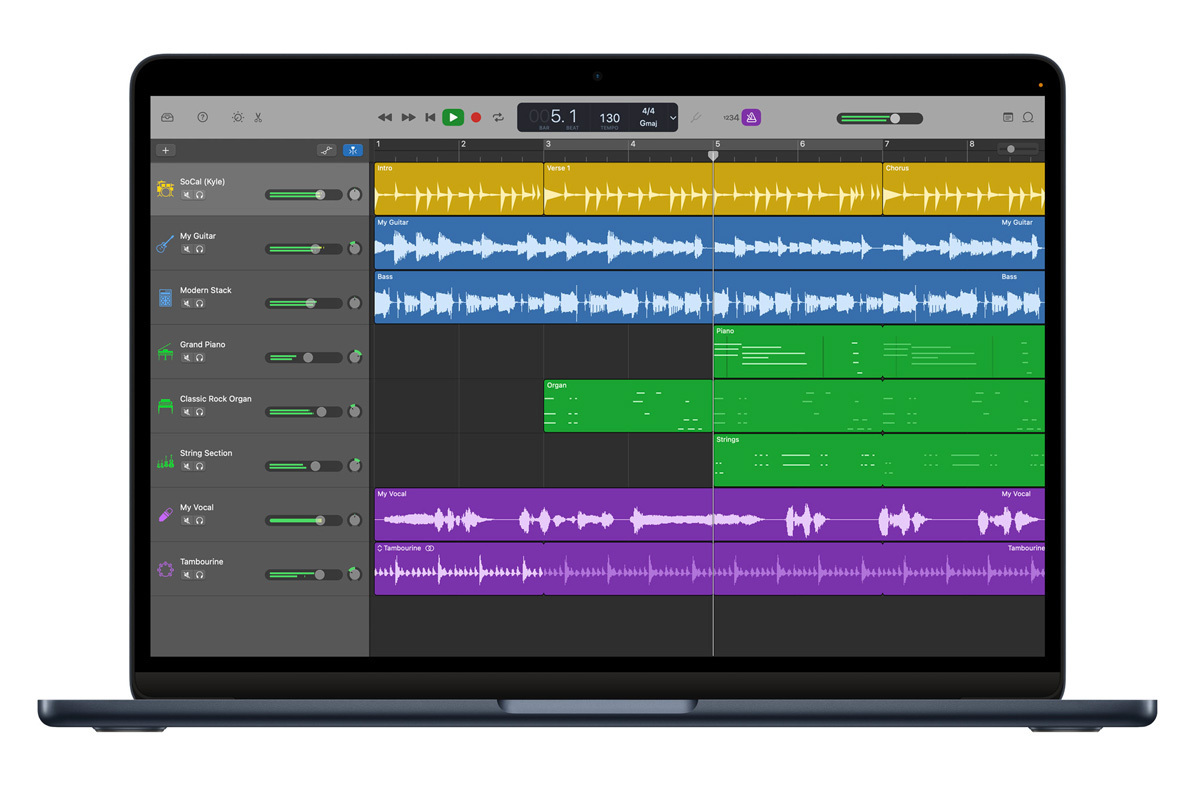
Task: Toggle the purple metronome button
Action: pyautogui.click(x=752, y=117)
